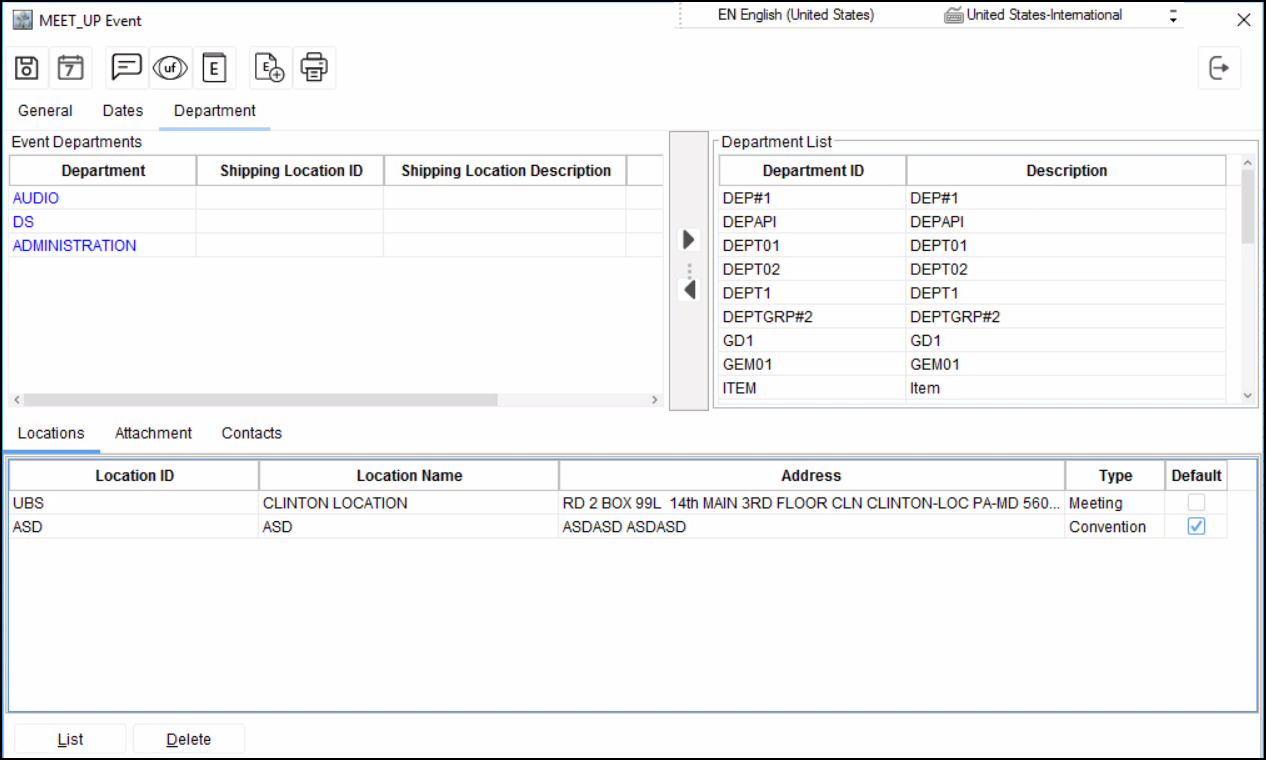Image resolution: width=1266 pixels, height=760 pixels.
Task: Click the add event document-plus icon
Action: (270, 68)
